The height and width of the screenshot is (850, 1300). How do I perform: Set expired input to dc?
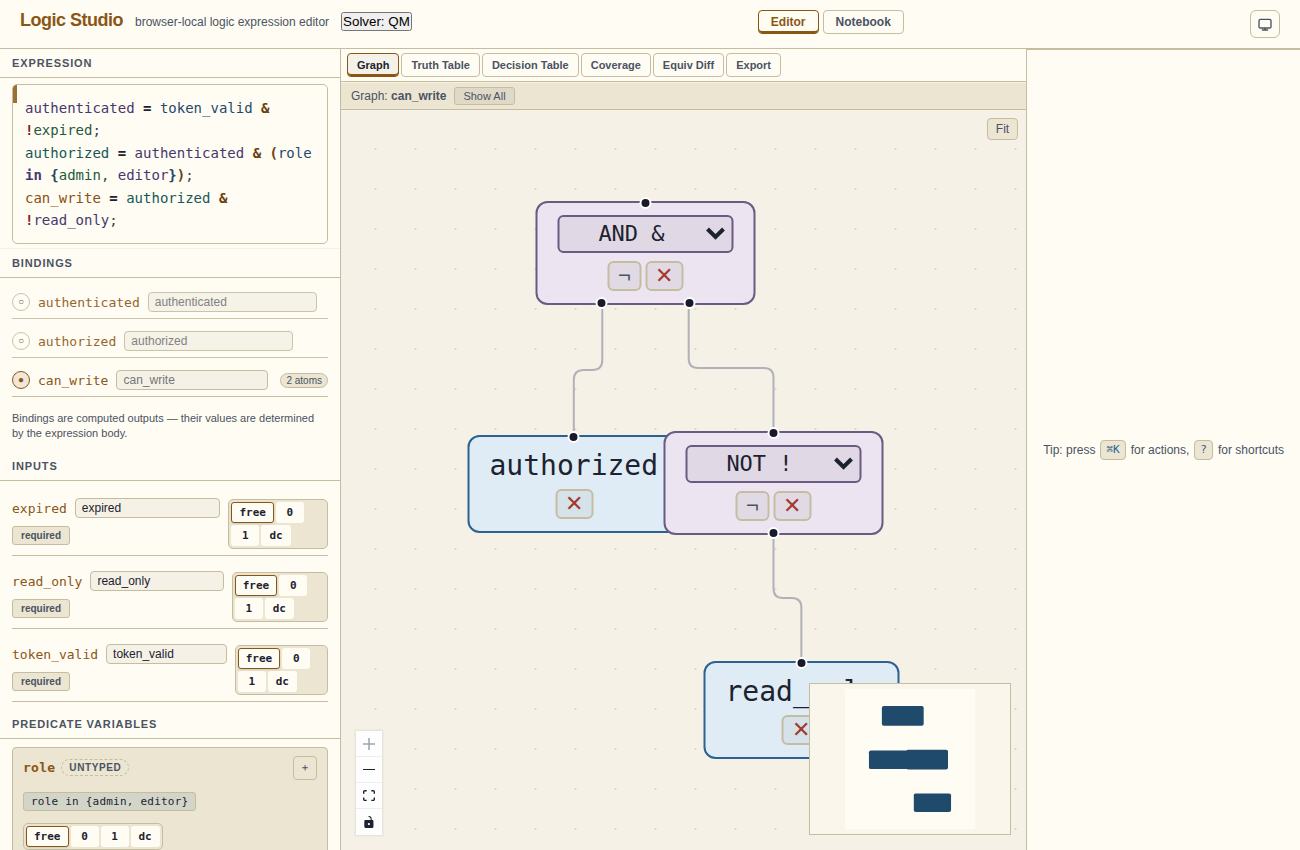275,535
